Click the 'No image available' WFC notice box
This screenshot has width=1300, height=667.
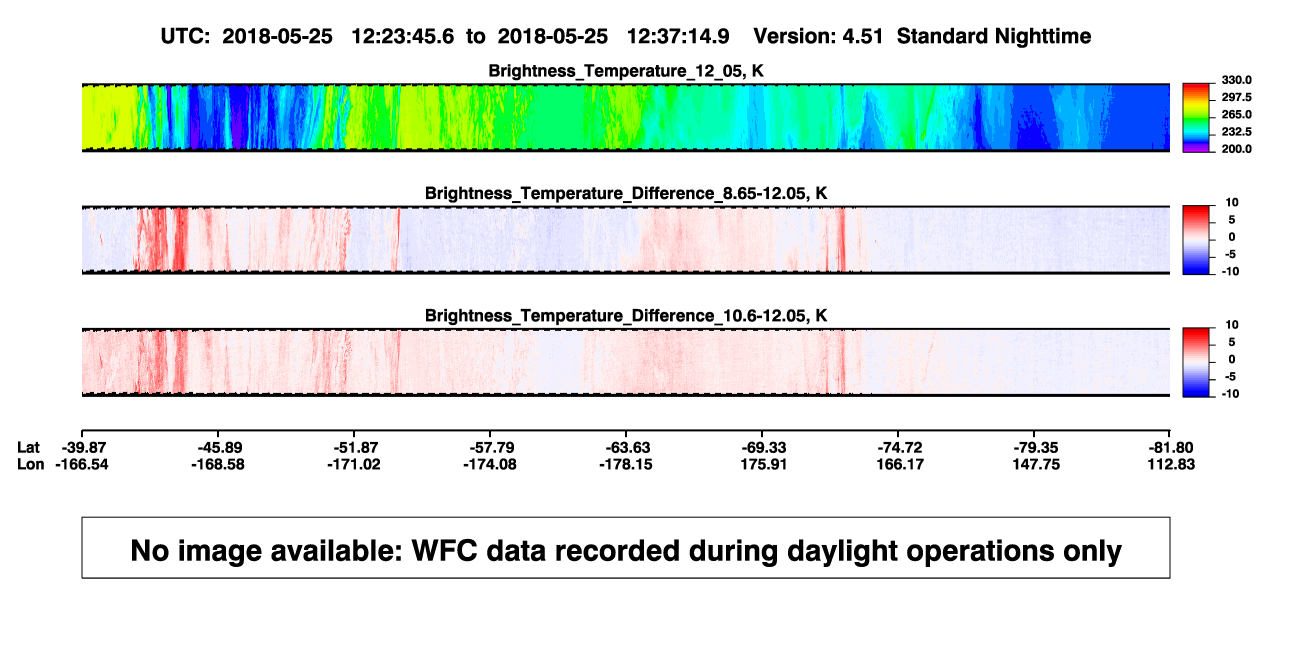[626, 547]
